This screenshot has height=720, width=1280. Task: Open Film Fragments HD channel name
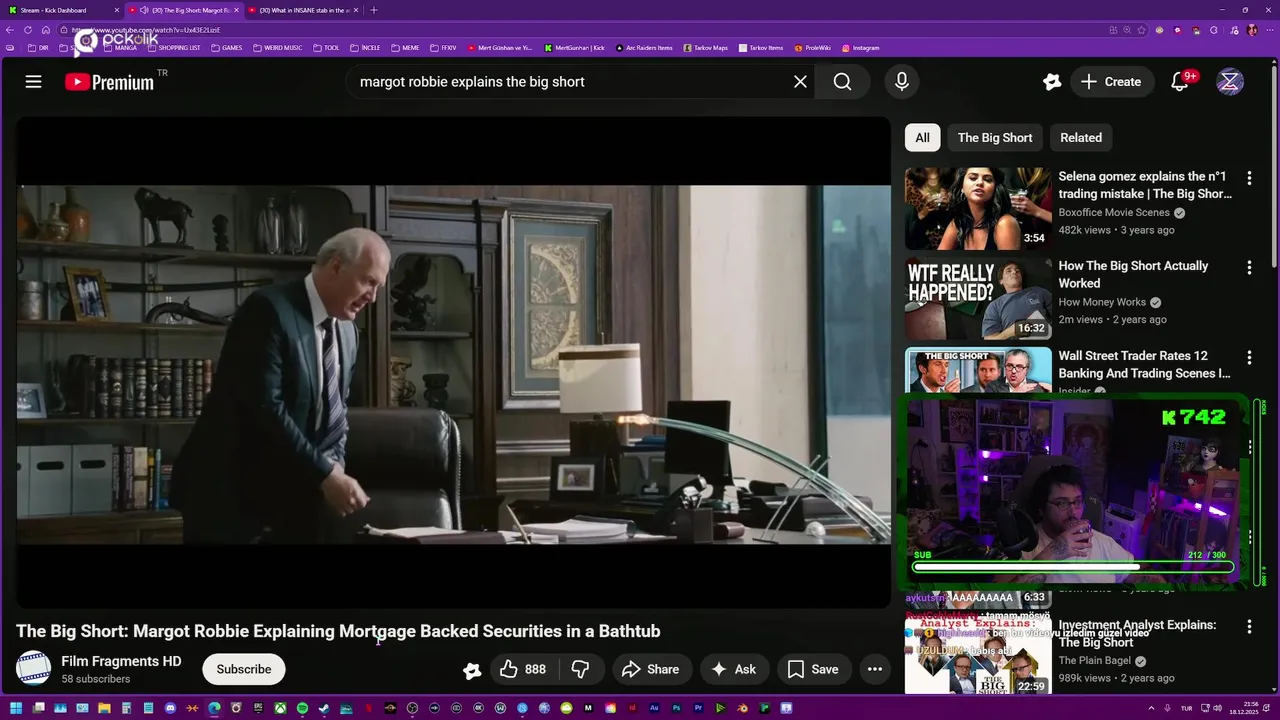(121, 661)
